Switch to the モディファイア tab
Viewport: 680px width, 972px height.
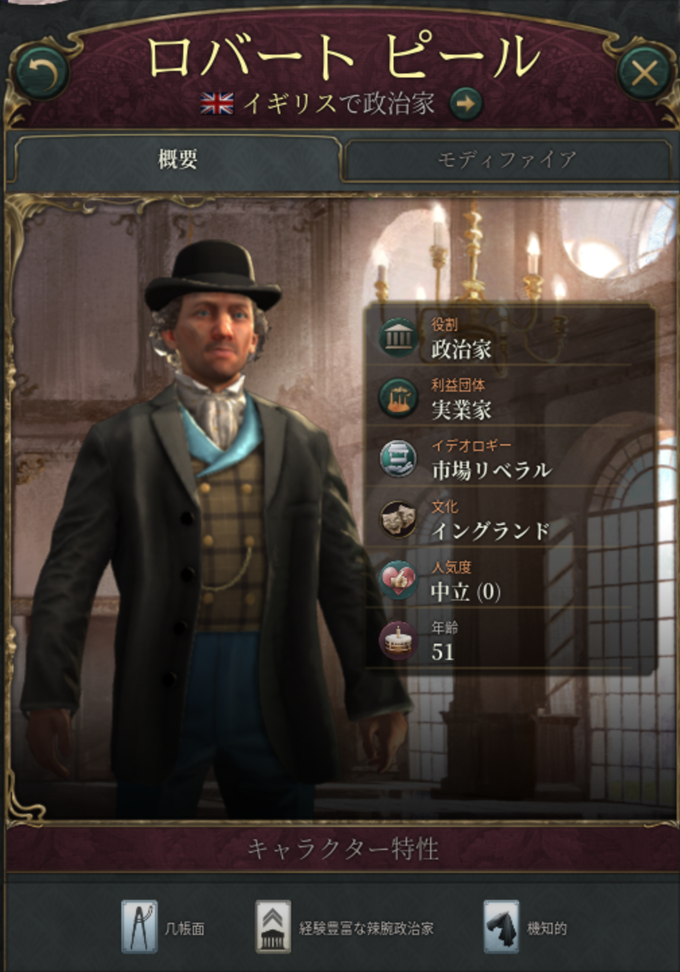click(x=507, y=160)
